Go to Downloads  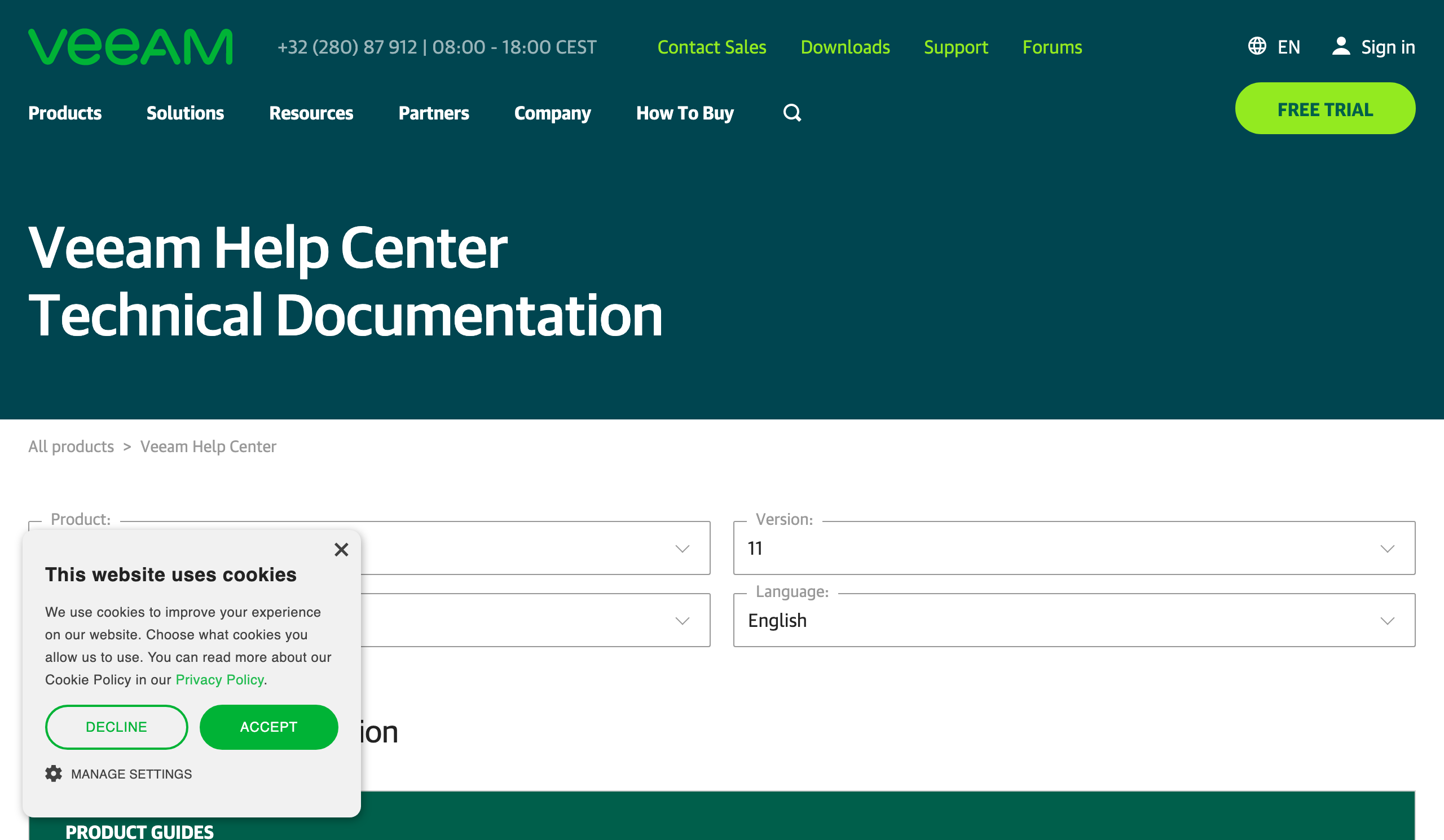(x=845, y=47)
